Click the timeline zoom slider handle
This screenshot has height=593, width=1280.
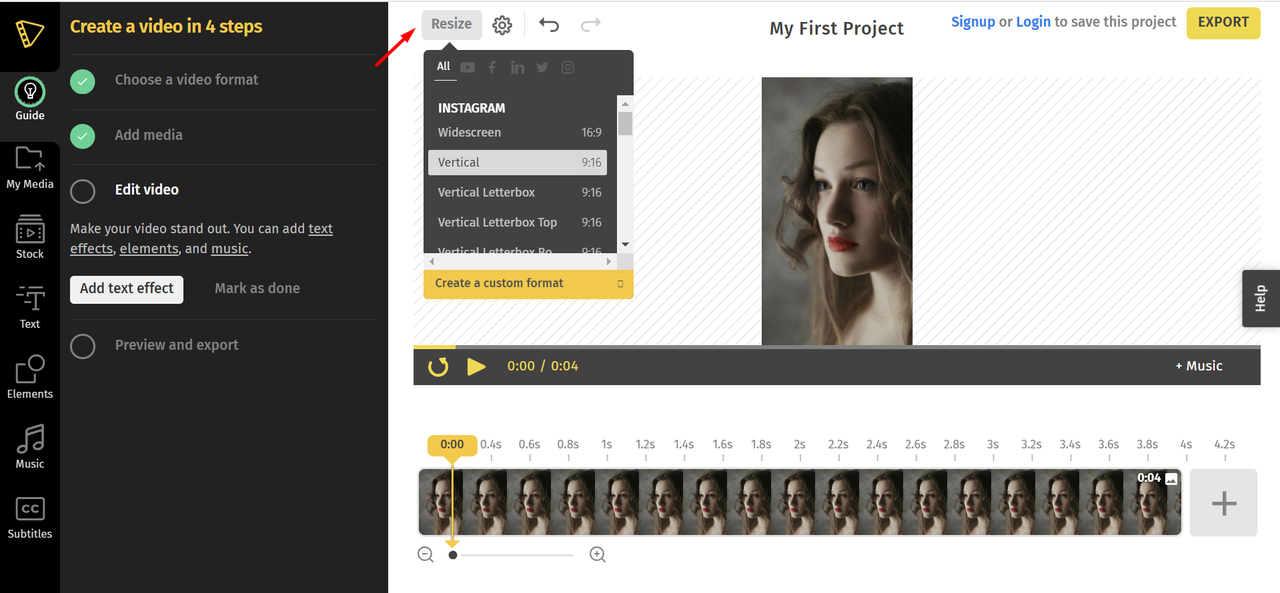tap(453, 555)
